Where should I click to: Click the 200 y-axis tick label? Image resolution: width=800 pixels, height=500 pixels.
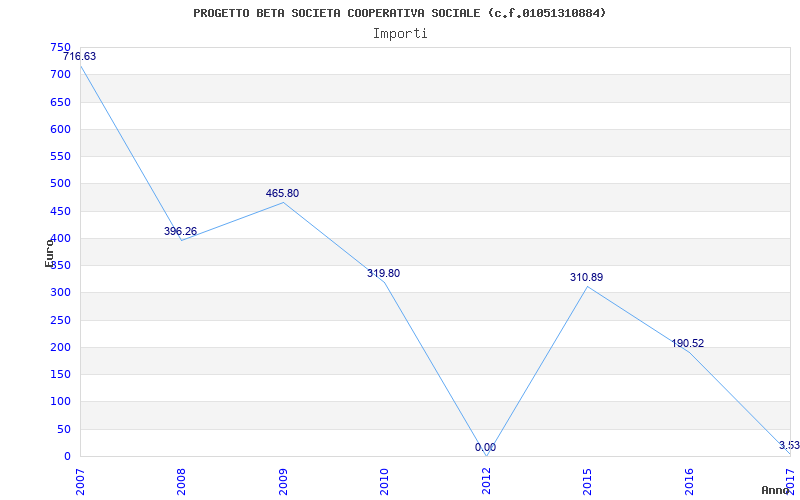[60, 347]
